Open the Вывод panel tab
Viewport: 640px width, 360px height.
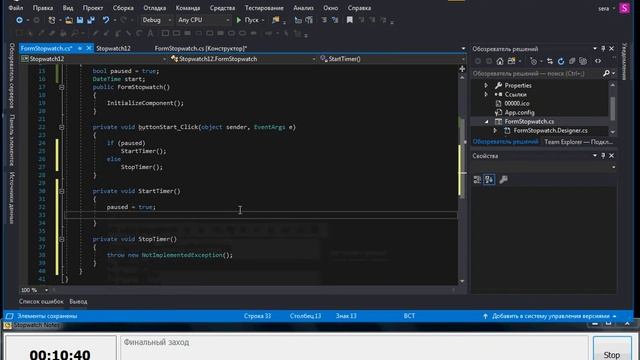(x=78, y=301)
